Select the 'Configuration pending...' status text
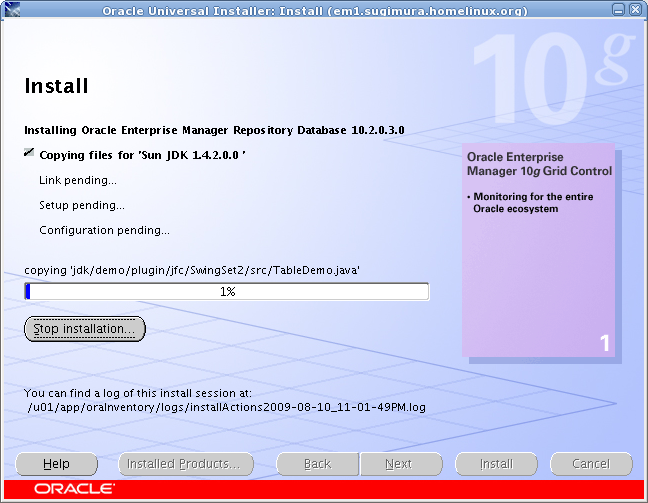 (104, 230)
